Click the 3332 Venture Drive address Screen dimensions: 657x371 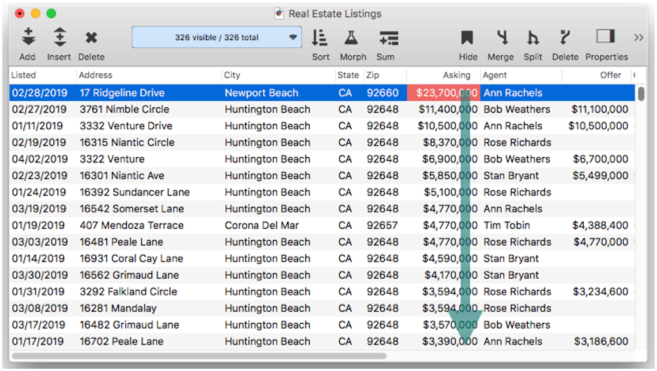click(x=126, y=126)
